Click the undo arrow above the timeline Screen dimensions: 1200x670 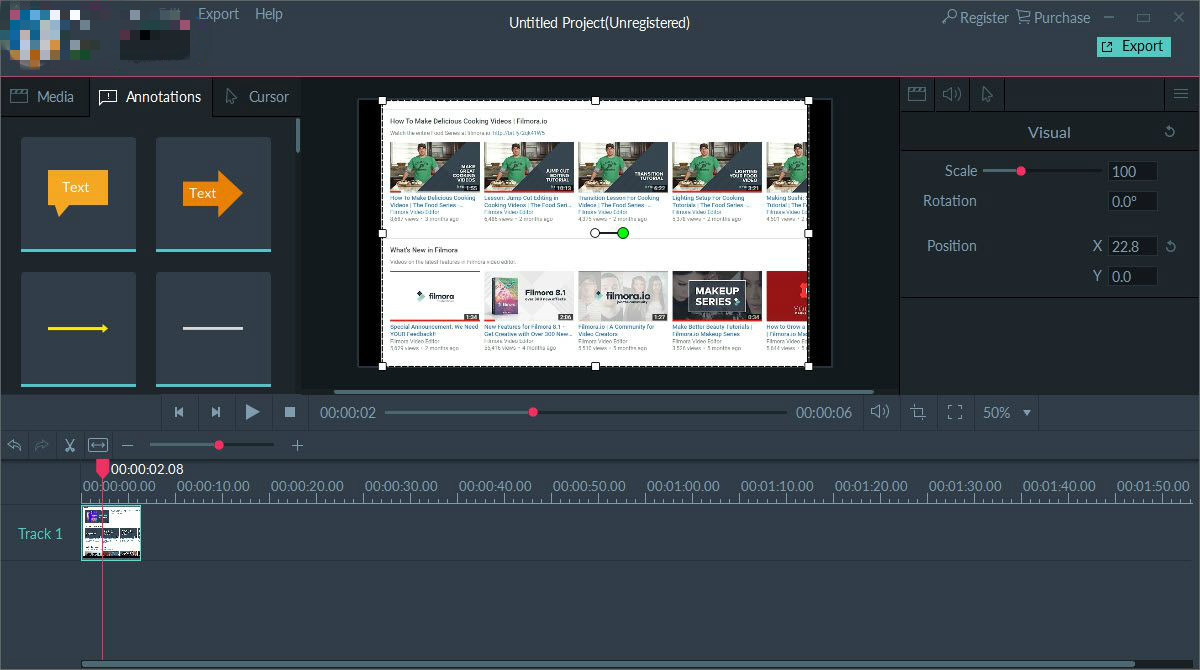coord(14,445)
